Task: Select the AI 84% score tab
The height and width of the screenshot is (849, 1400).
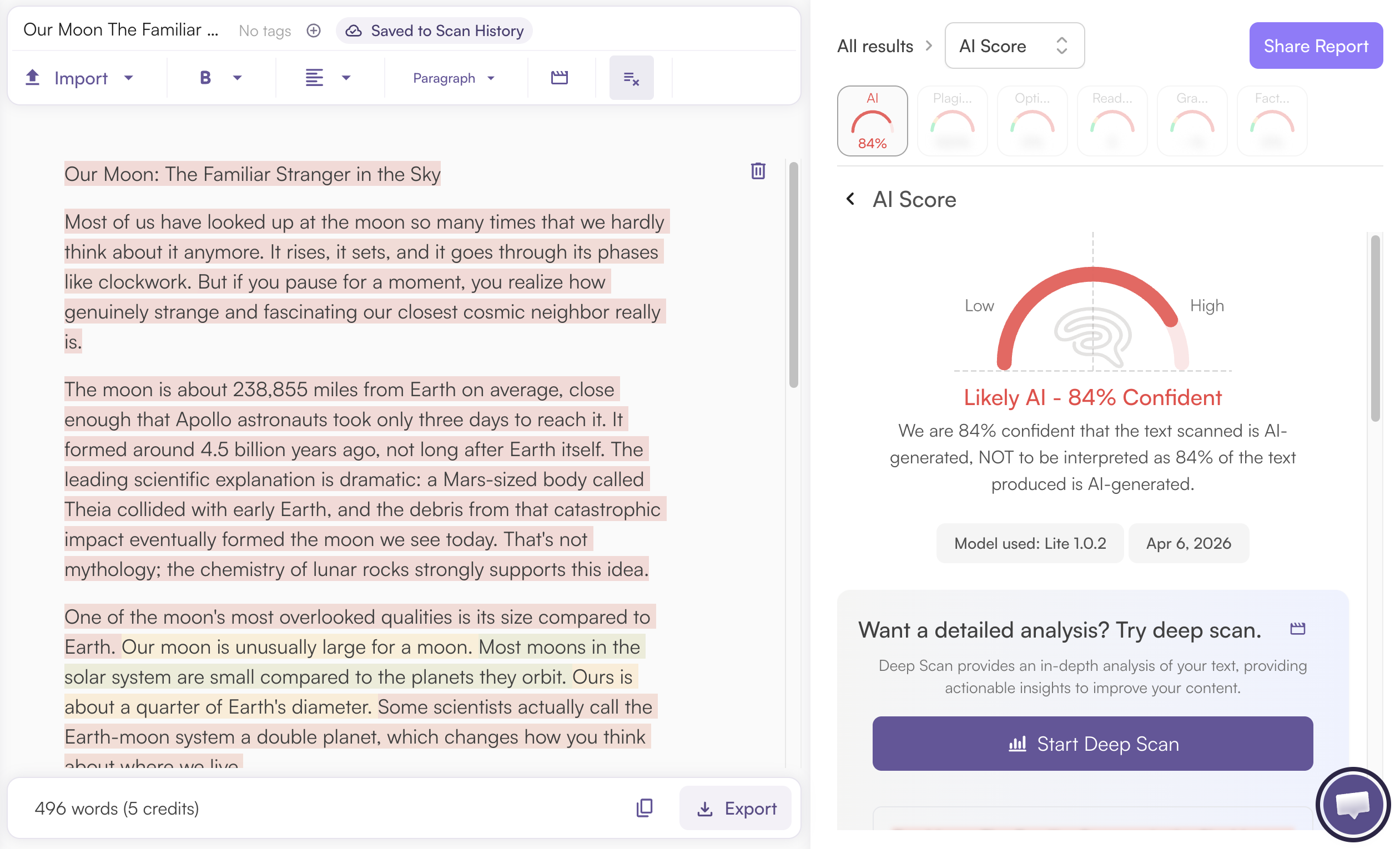Action: pyautogui.click(x=872, y=121)
